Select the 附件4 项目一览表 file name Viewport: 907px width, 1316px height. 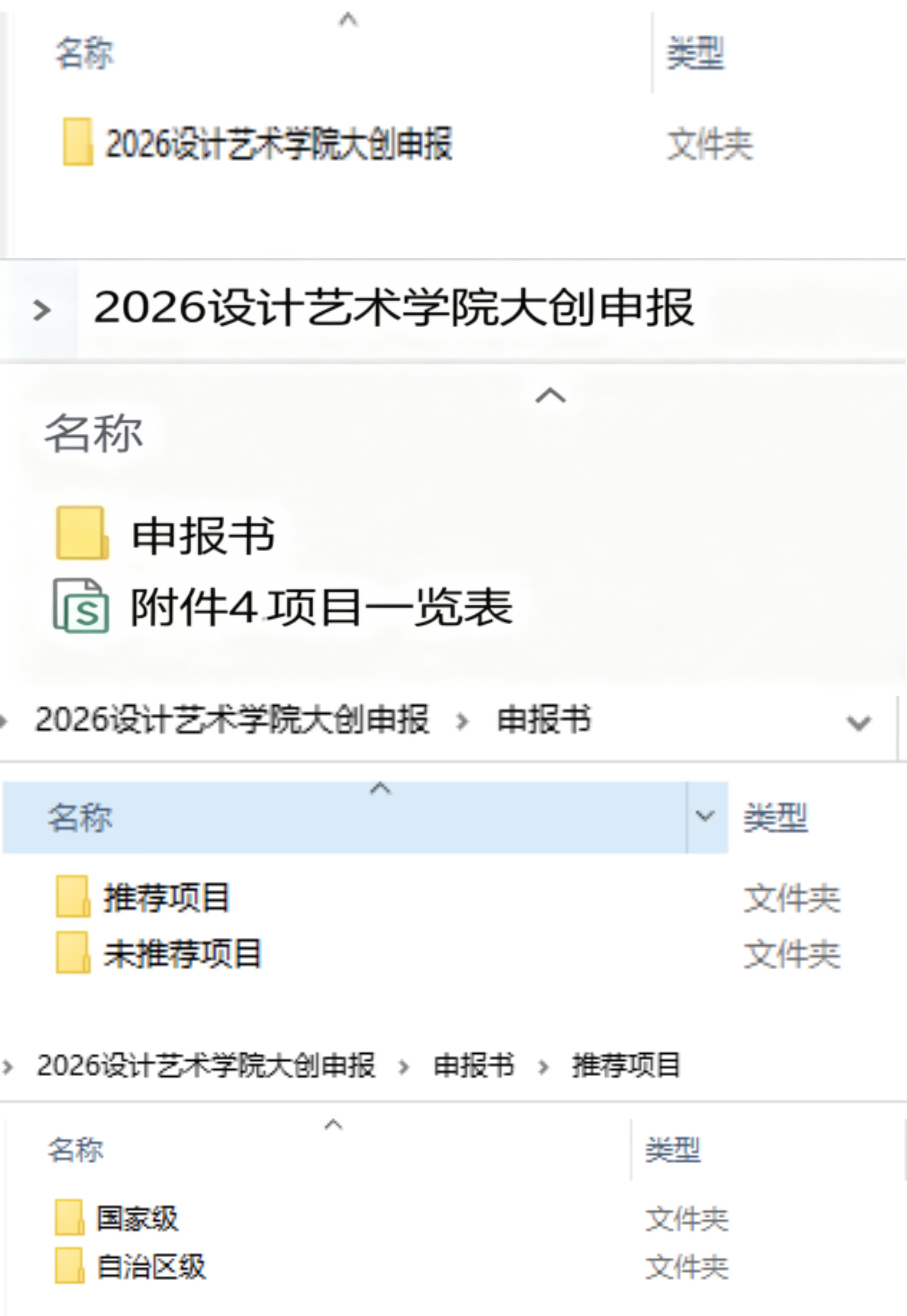click(x=322, y=607)
